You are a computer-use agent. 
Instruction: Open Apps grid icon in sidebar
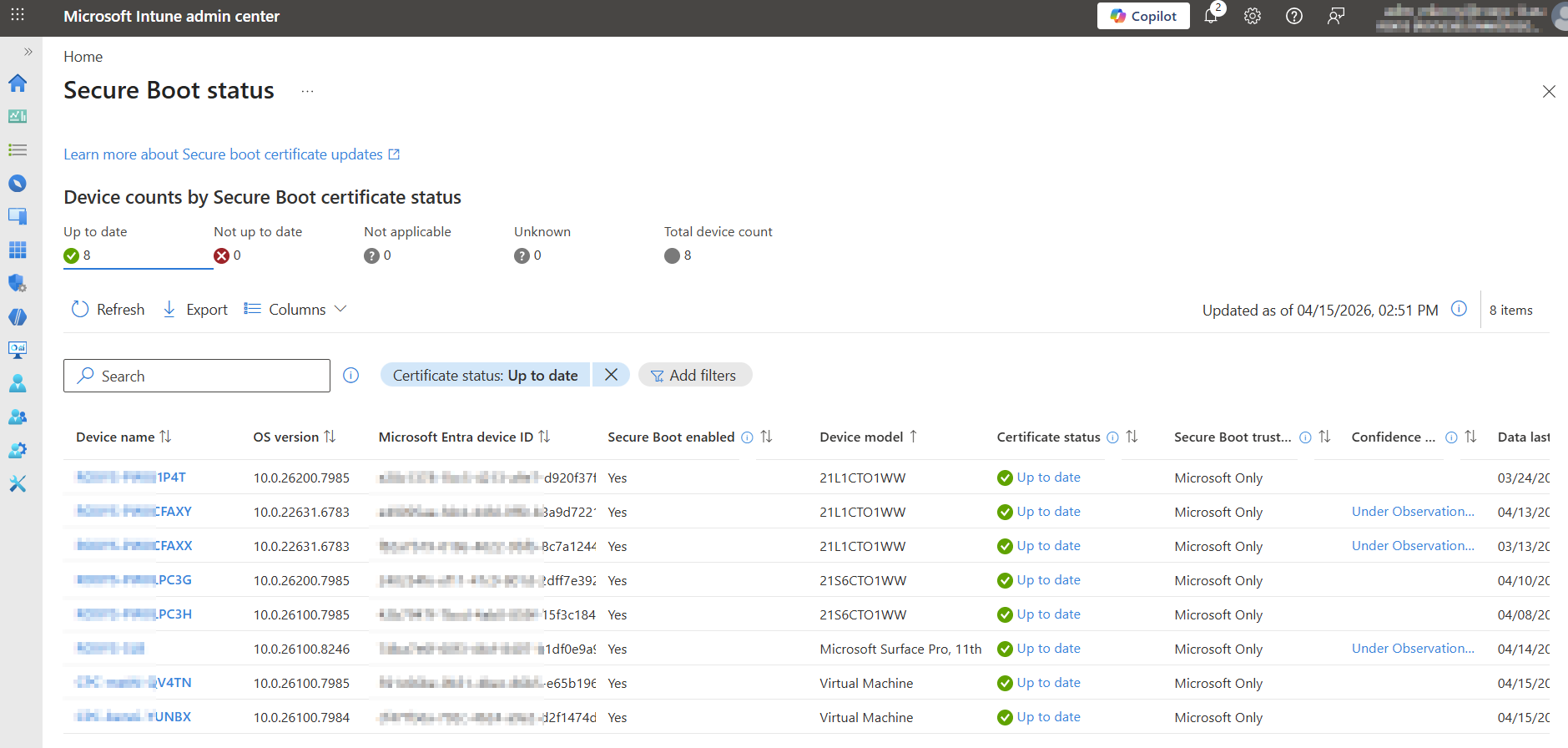tap(18, 250)
